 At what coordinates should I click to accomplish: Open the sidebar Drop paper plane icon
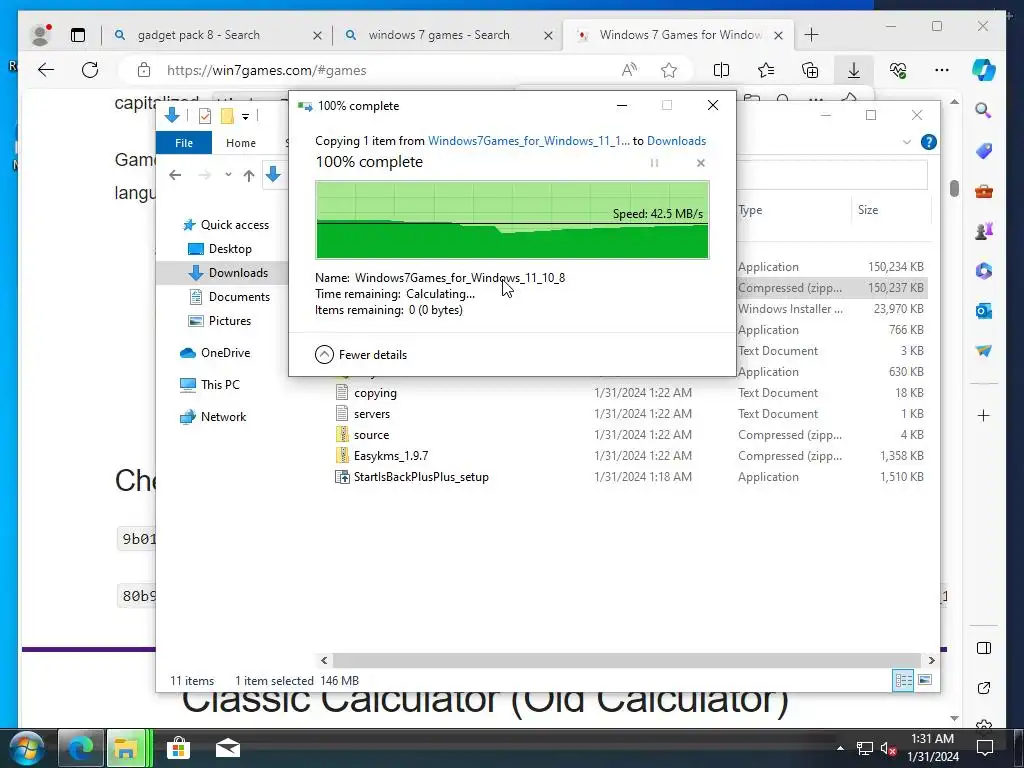point(984,351)
